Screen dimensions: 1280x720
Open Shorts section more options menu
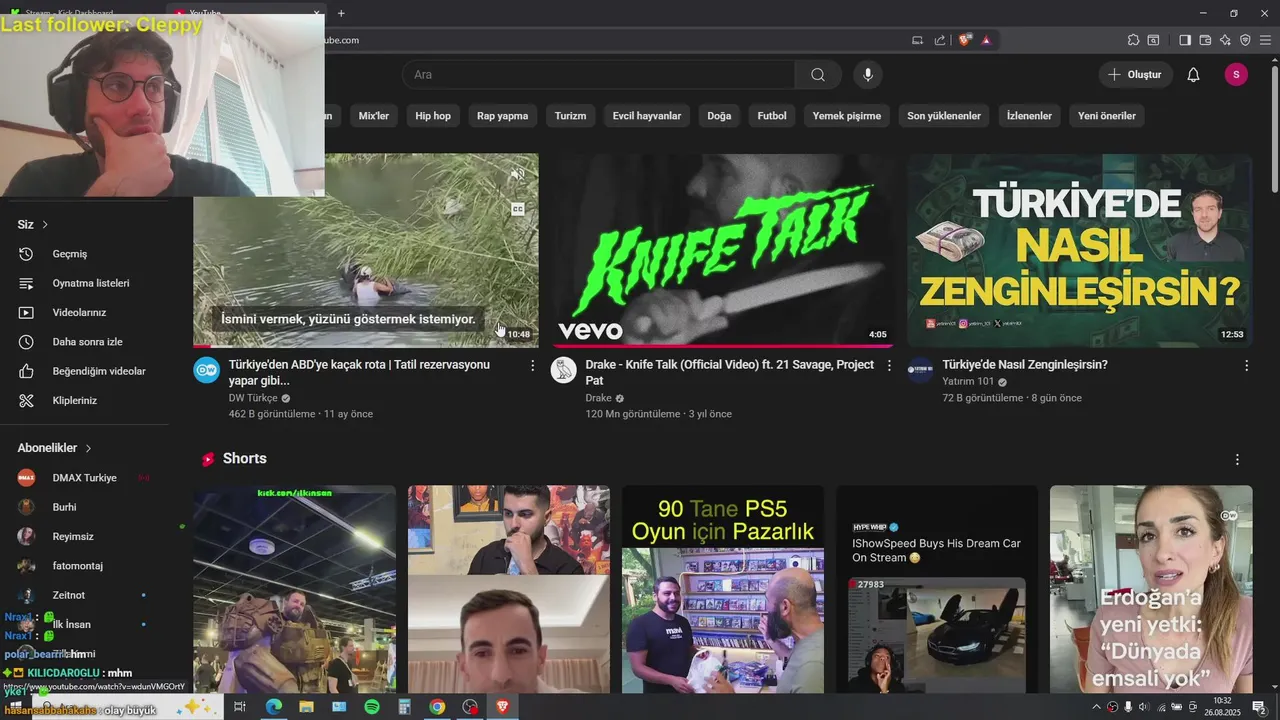pos(1237,459)
